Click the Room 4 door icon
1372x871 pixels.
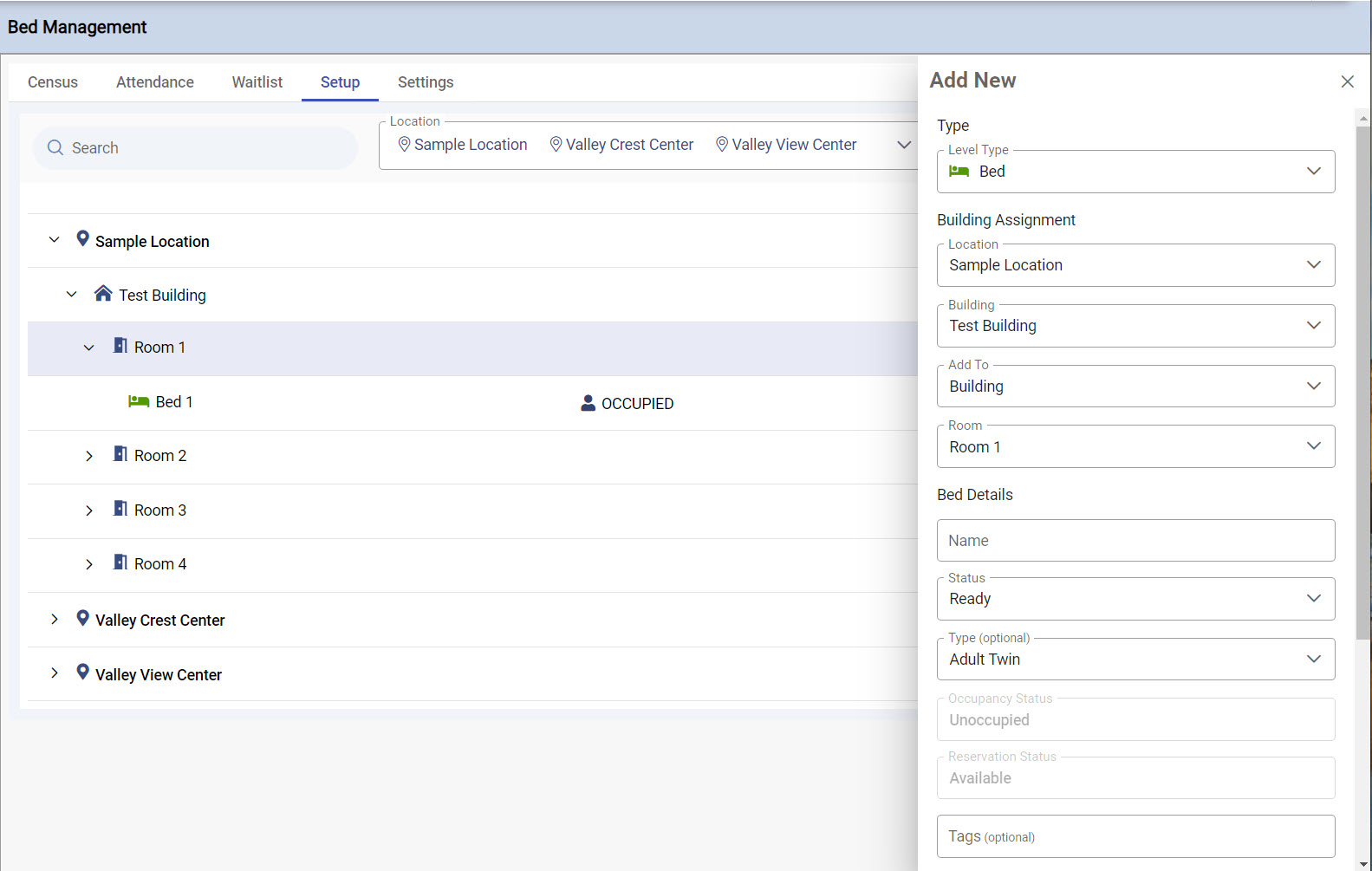(x=120, y=562)
